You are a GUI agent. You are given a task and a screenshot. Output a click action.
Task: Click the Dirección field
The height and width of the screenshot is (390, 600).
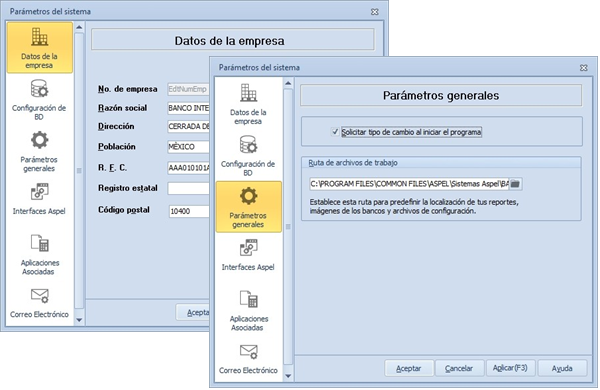[188, 126]
